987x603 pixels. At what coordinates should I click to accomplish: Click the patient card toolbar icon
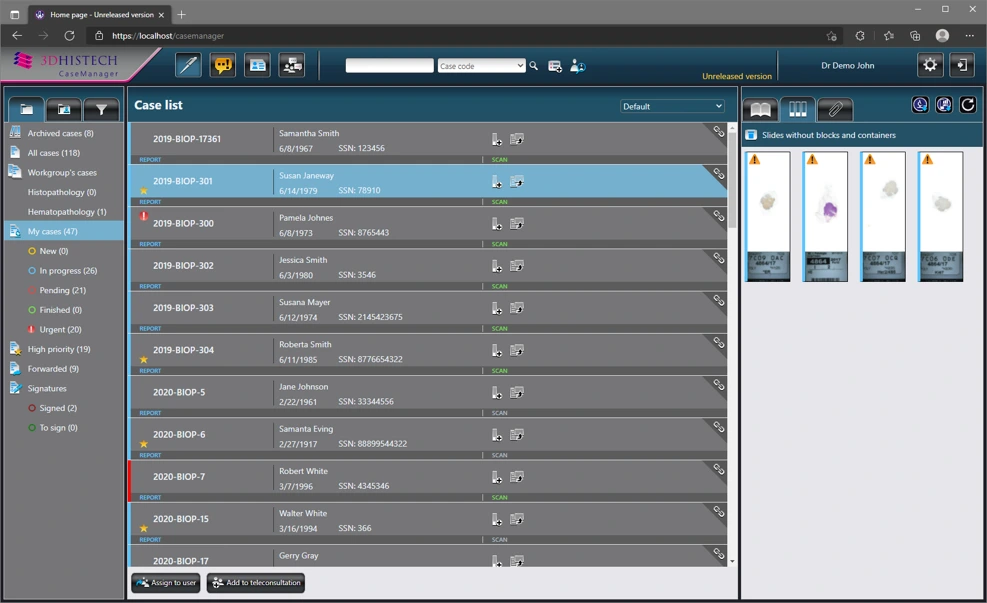click(257, 65)
